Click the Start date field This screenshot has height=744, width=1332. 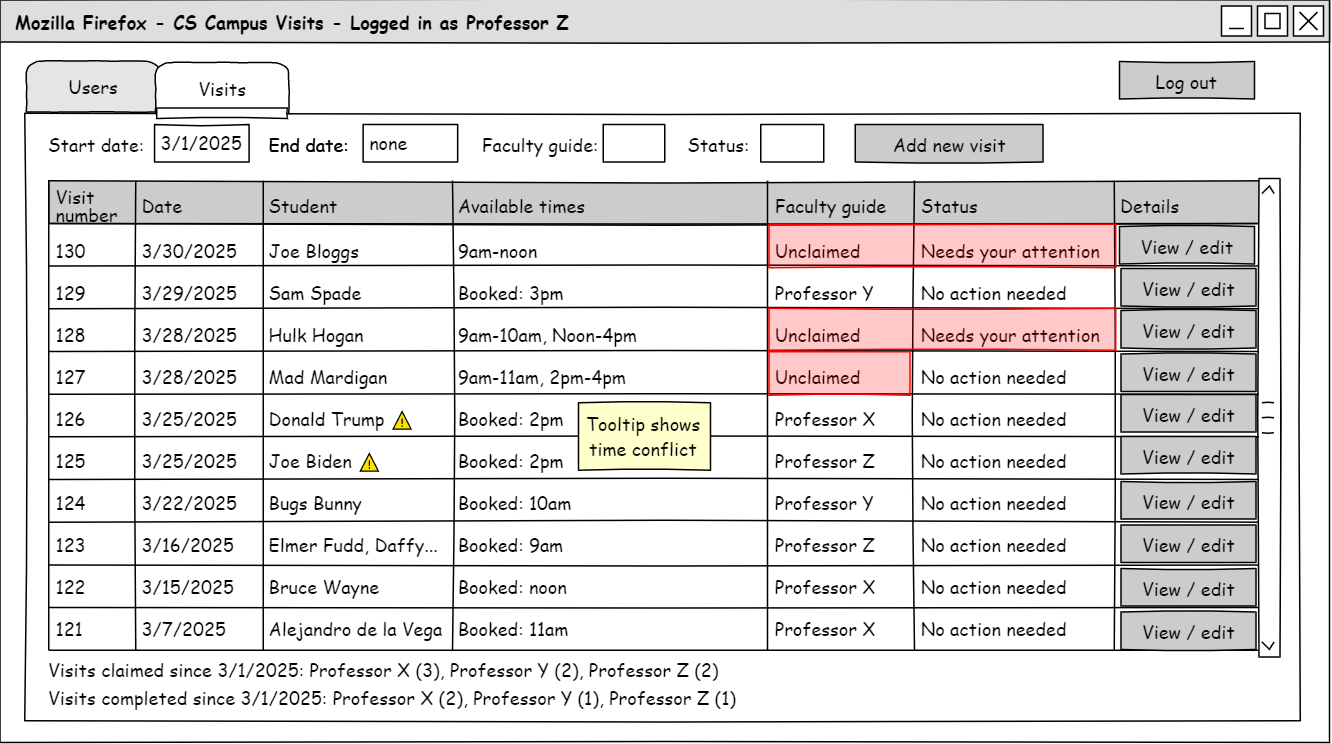pos(202,143)
